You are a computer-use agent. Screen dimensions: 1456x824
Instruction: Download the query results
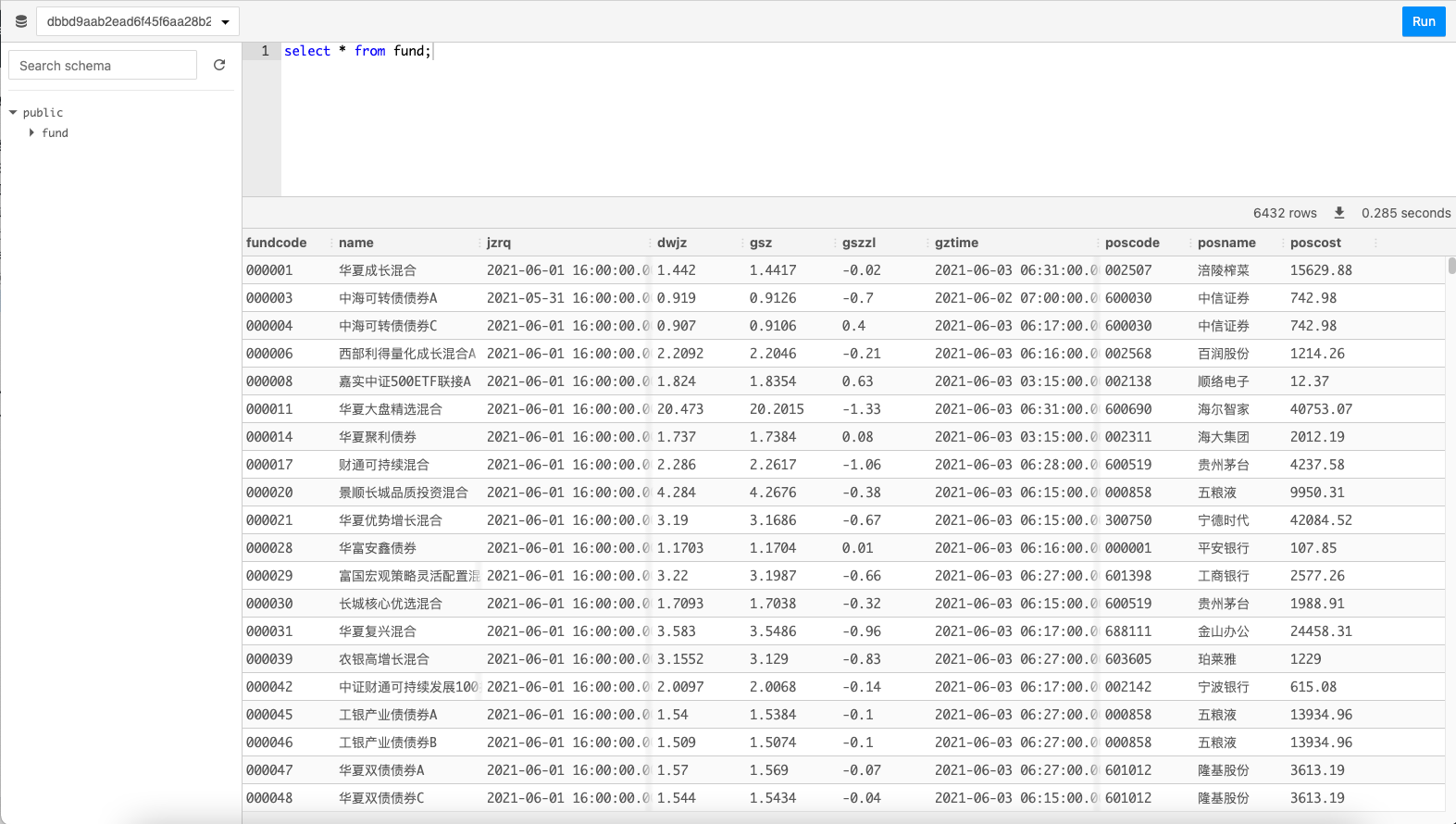1338,213
